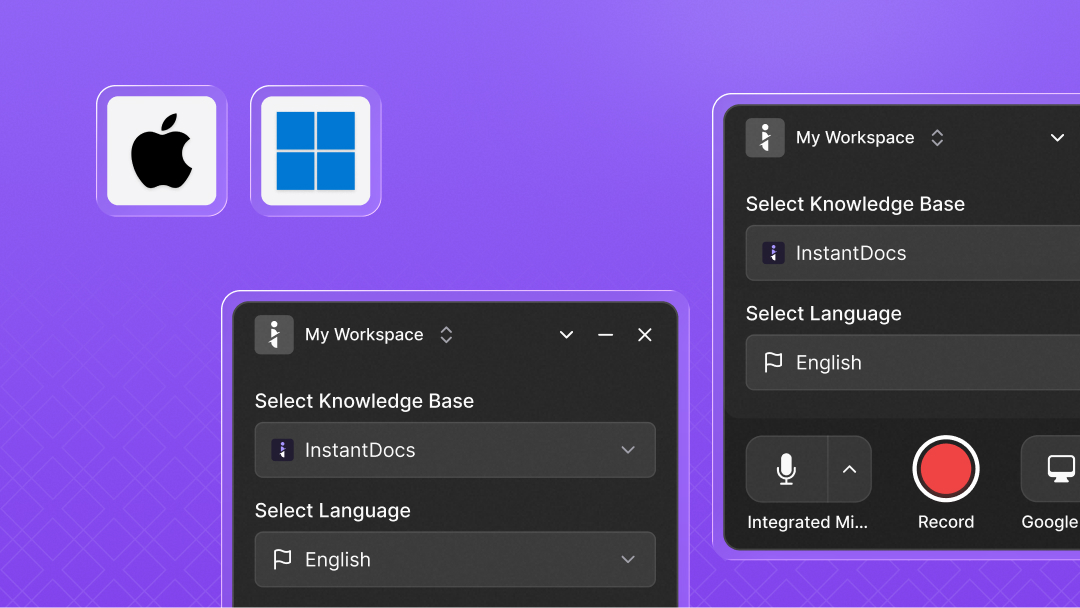
Task: Click the My Workspace name in the right window
Action: click(x=855, y=138)
